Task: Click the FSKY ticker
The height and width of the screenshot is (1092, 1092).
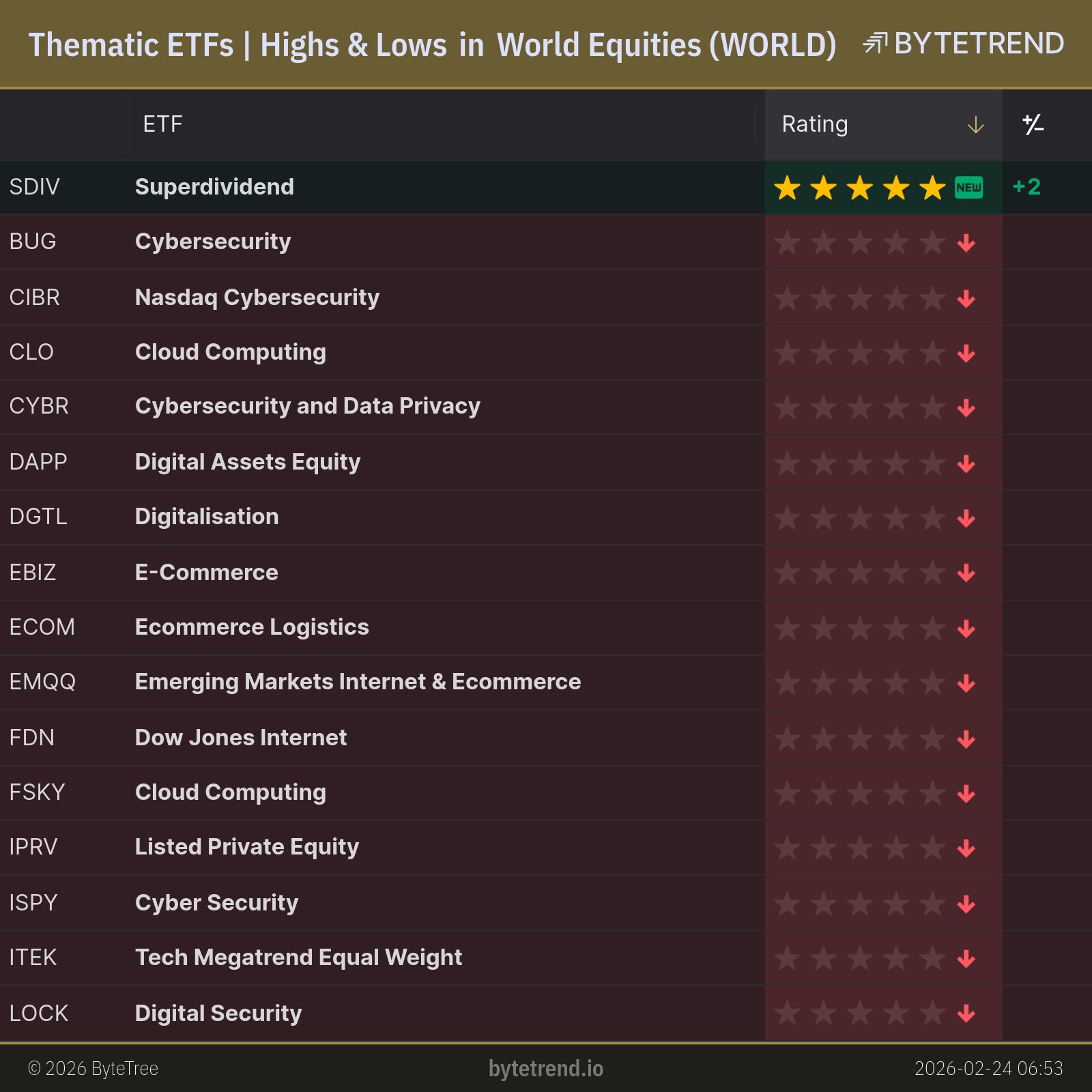Action: coord(37,792)
